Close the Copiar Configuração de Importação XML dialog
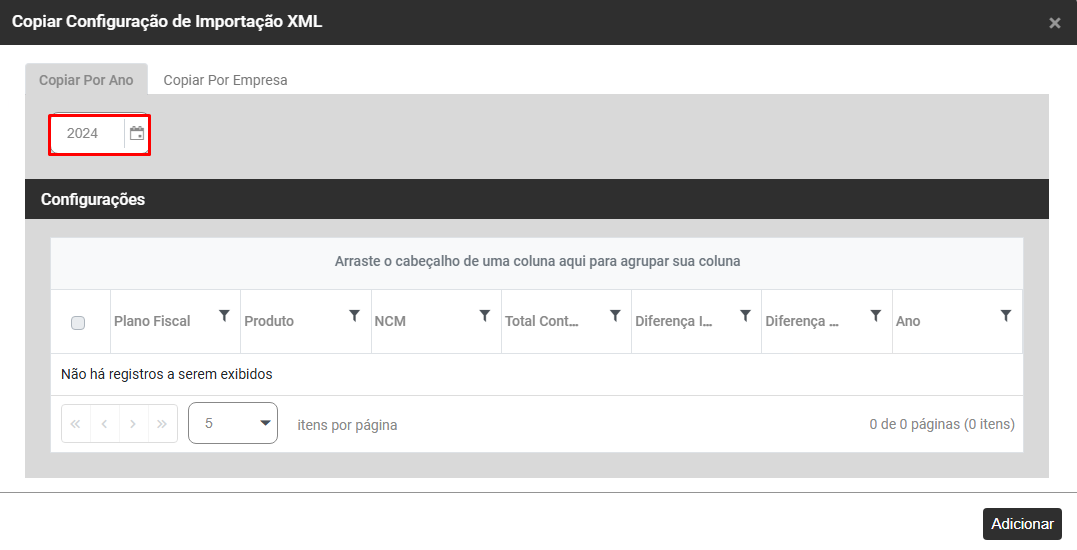The width and height of the screenshot is (1077, 550). 1054,23
